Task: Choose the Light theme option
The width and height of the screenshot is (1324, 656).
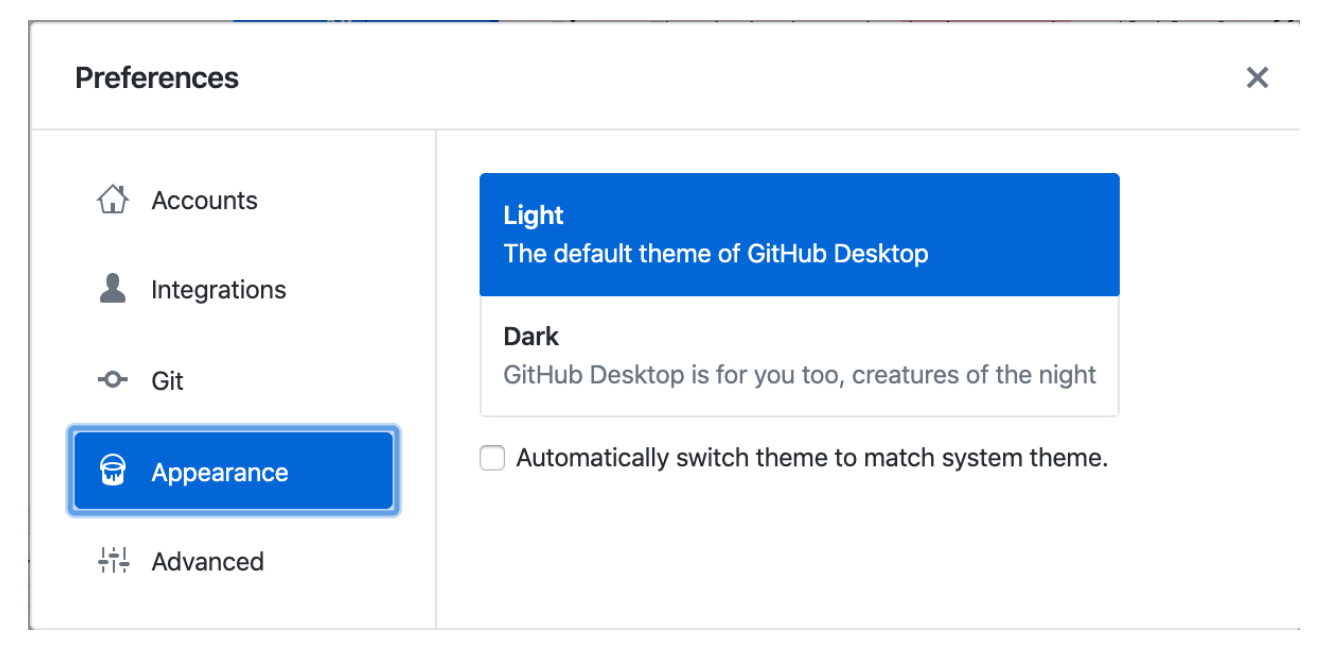Action: (x=799, y=235)
